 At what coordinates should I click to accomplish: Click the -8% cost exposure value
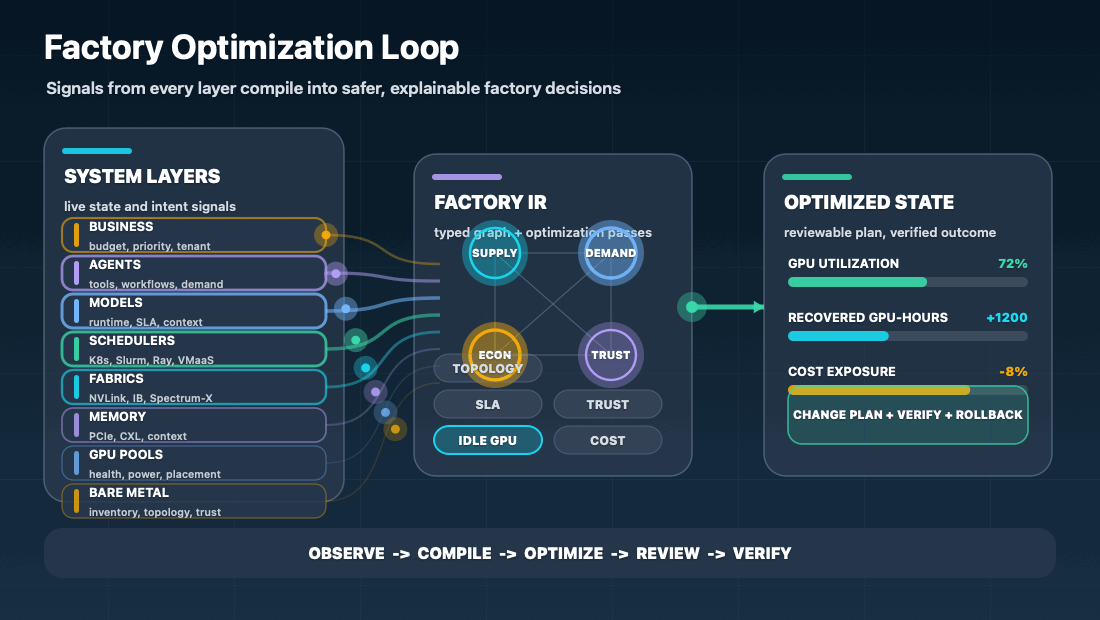point(1014,372)
